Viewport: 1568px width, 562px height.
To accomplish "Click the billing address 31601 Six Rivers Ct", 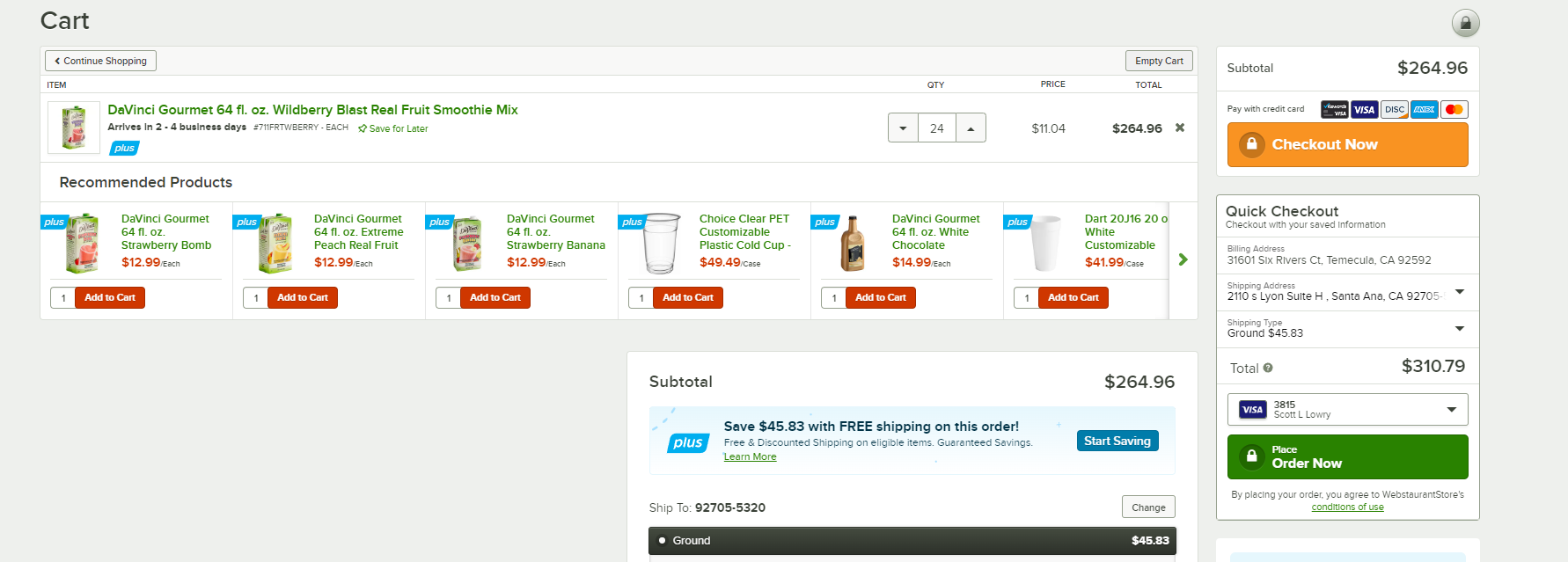I will [1329, 260].
